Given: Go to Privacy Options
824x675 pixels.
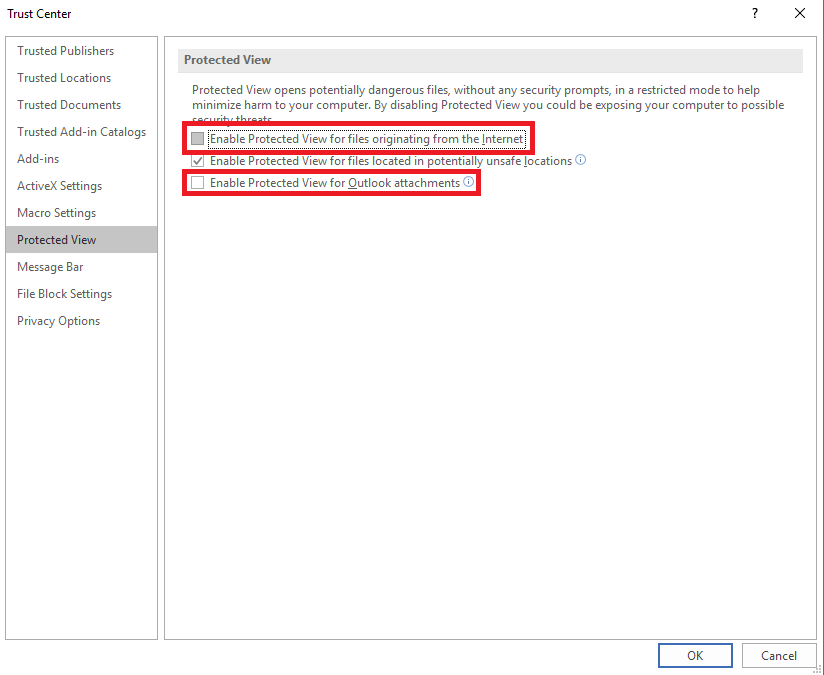Looking at the screenshot, I should tap(58, 321).
